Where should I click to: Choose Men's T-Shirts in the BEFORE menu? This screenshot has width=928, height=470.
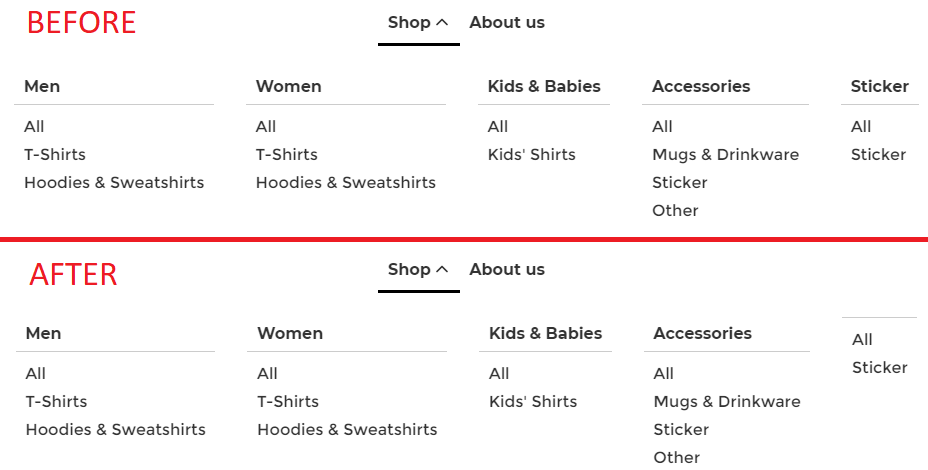tap(55, 155)
